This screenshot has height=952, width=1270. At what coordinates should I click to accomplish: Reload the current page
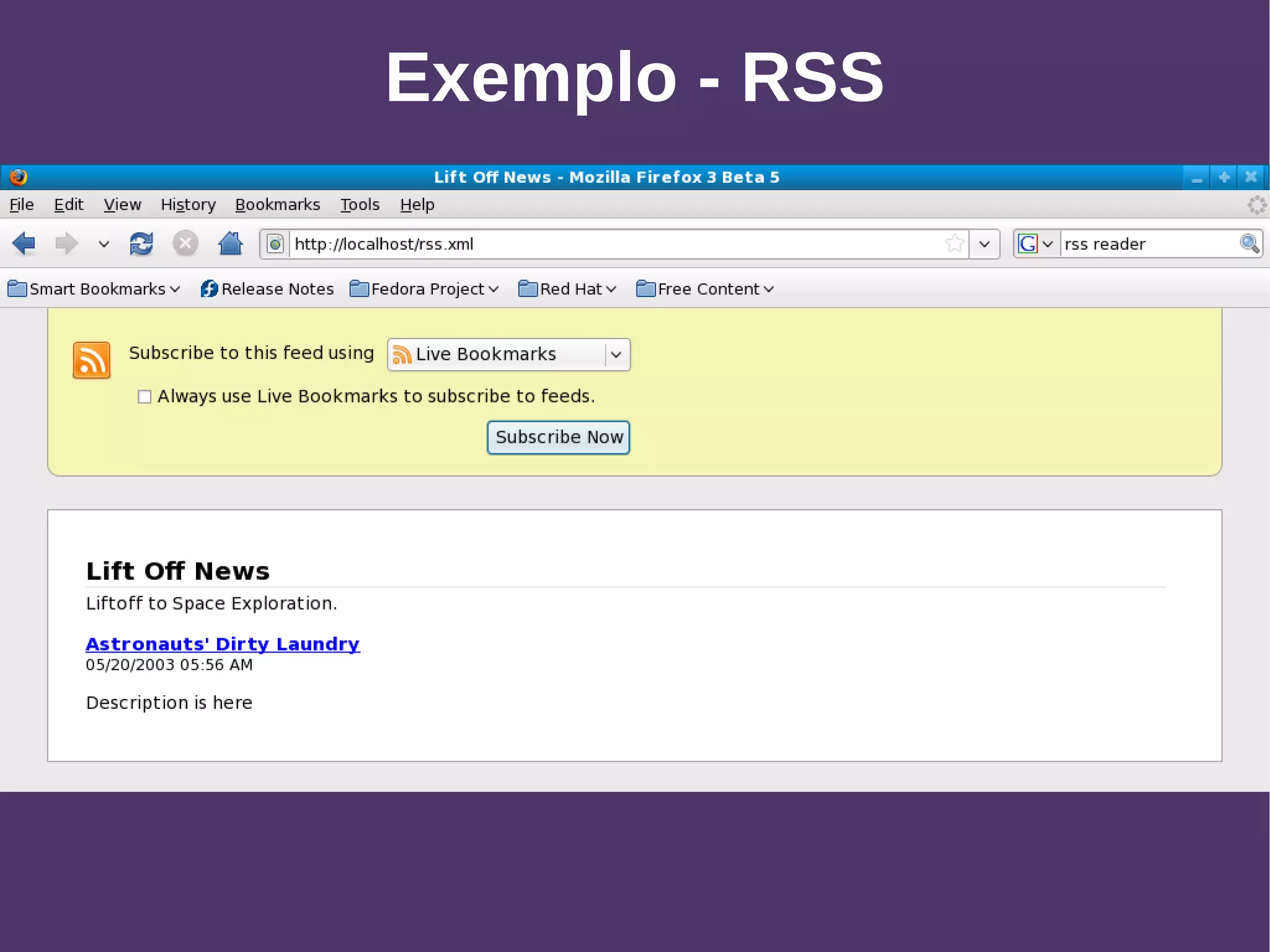click(x=141, y=243)
